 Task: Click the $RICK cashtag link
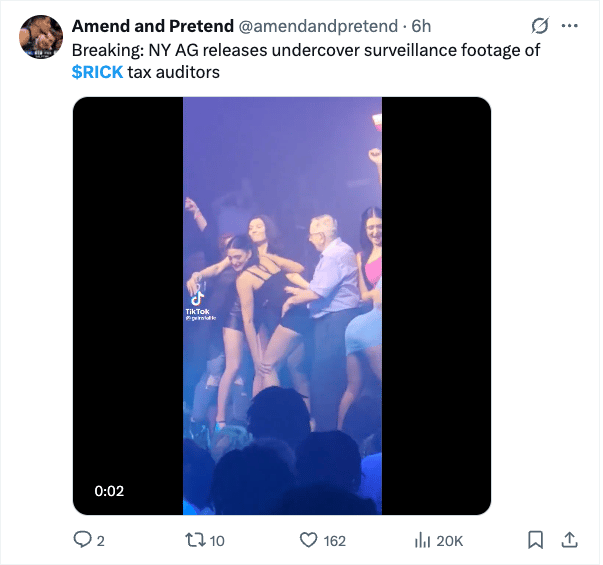(x=97, y=72)
